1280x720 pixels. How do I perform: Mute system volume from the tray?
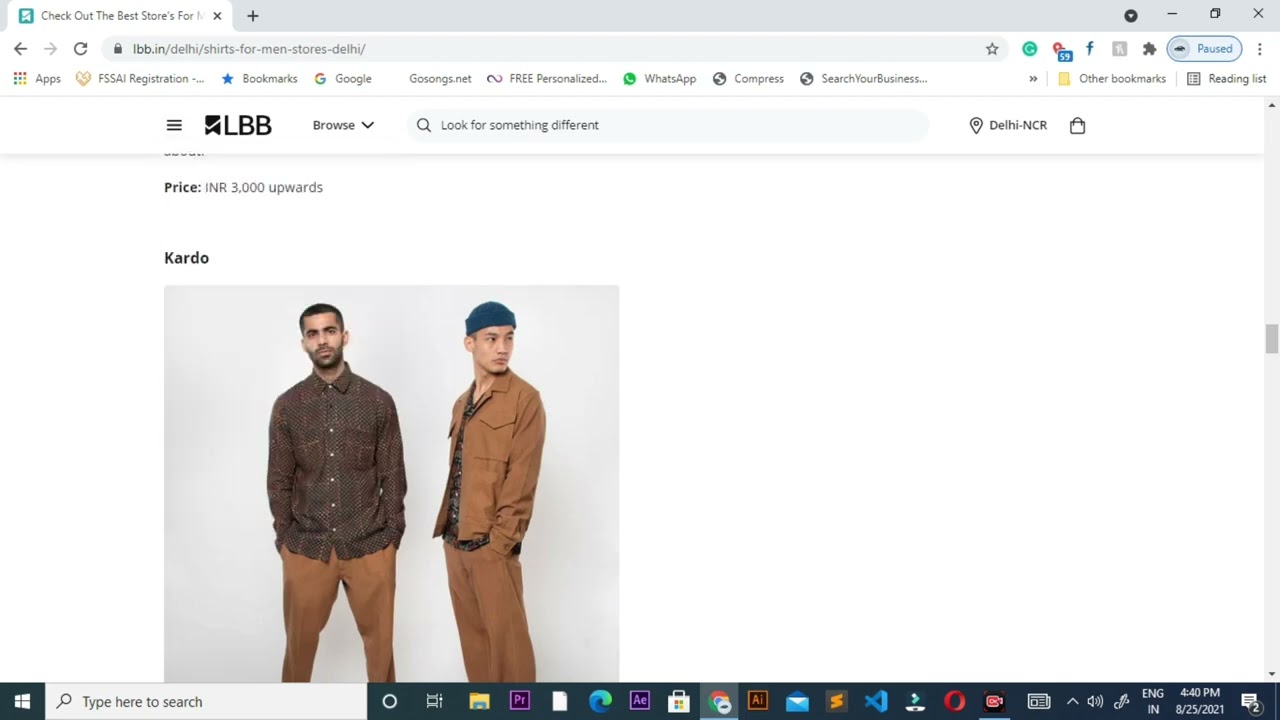point(1095,701)
